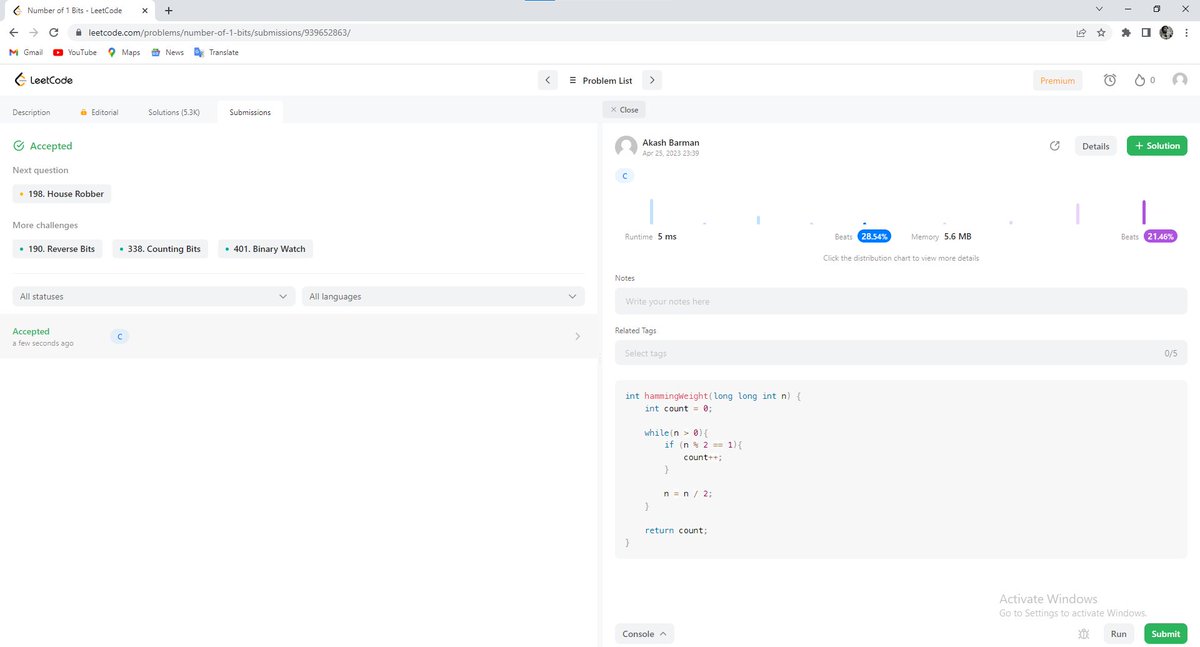Focus the Notes input field

click(x=901, y=301)
